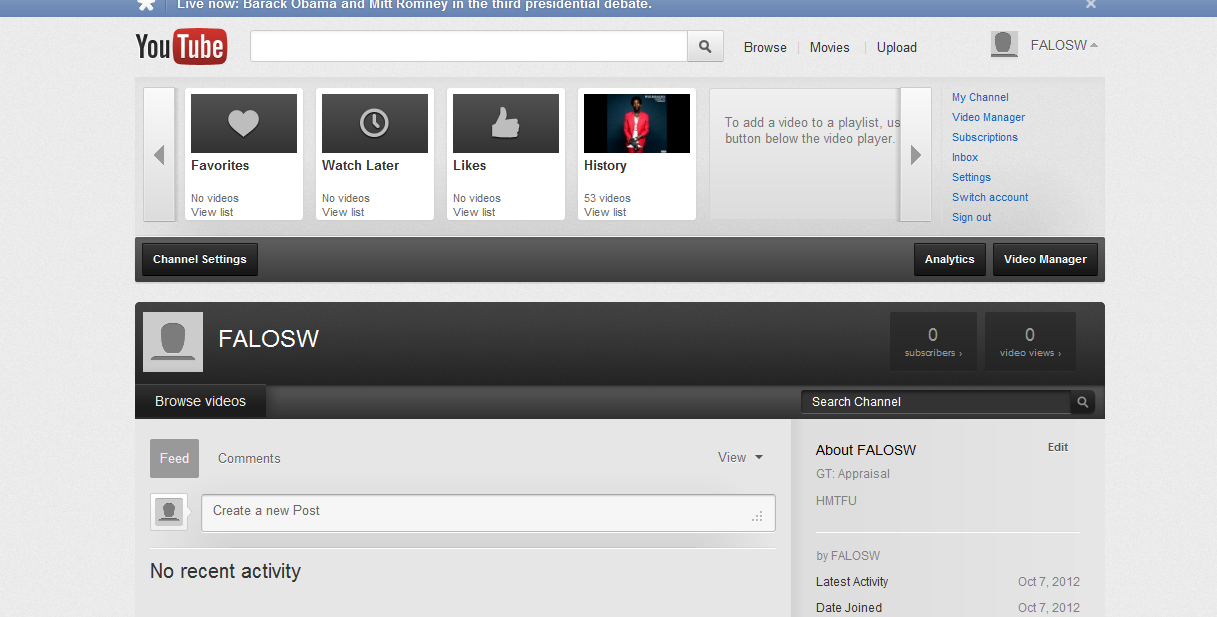The width and height of the screenshot is (1217, 617).
Task: Click View list under Watch Later
Action: pos(343,212)
